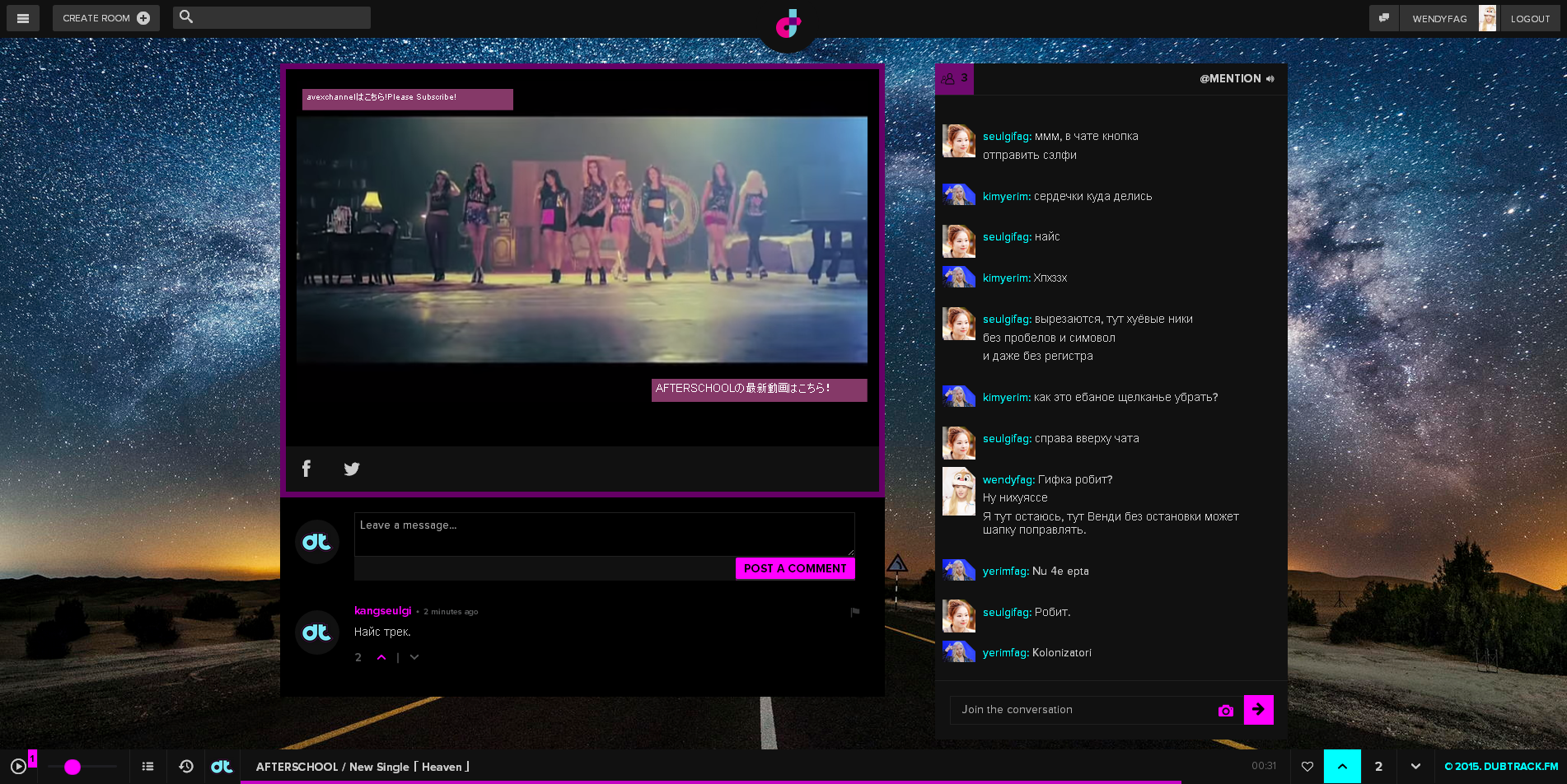This screenshot has height=784, width=1567.
Task: Show the room users list tab
Action: [954, 79]
